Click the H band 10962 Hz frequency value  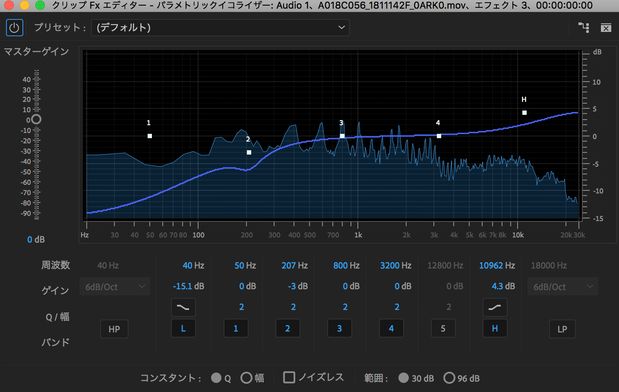coord(497,266)
